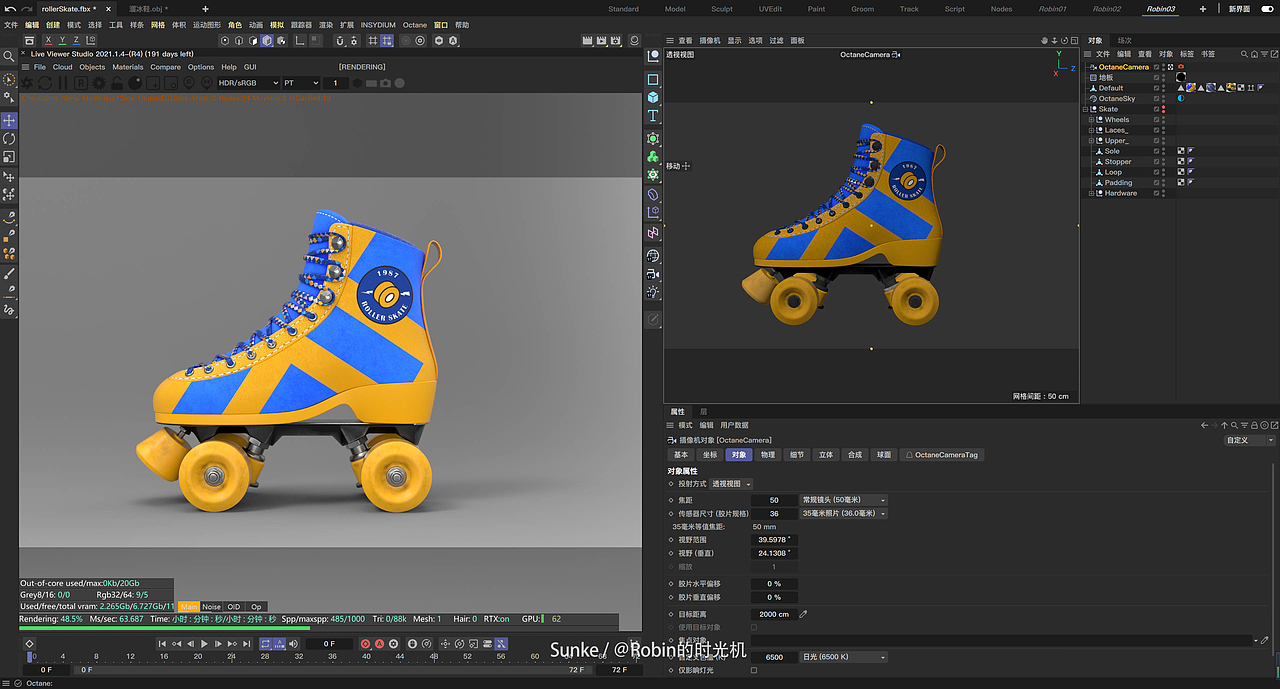Click the OctaneSky tag icon in object manager
This screenshot has height=689, width=1280.
[x=1181, y=98]
